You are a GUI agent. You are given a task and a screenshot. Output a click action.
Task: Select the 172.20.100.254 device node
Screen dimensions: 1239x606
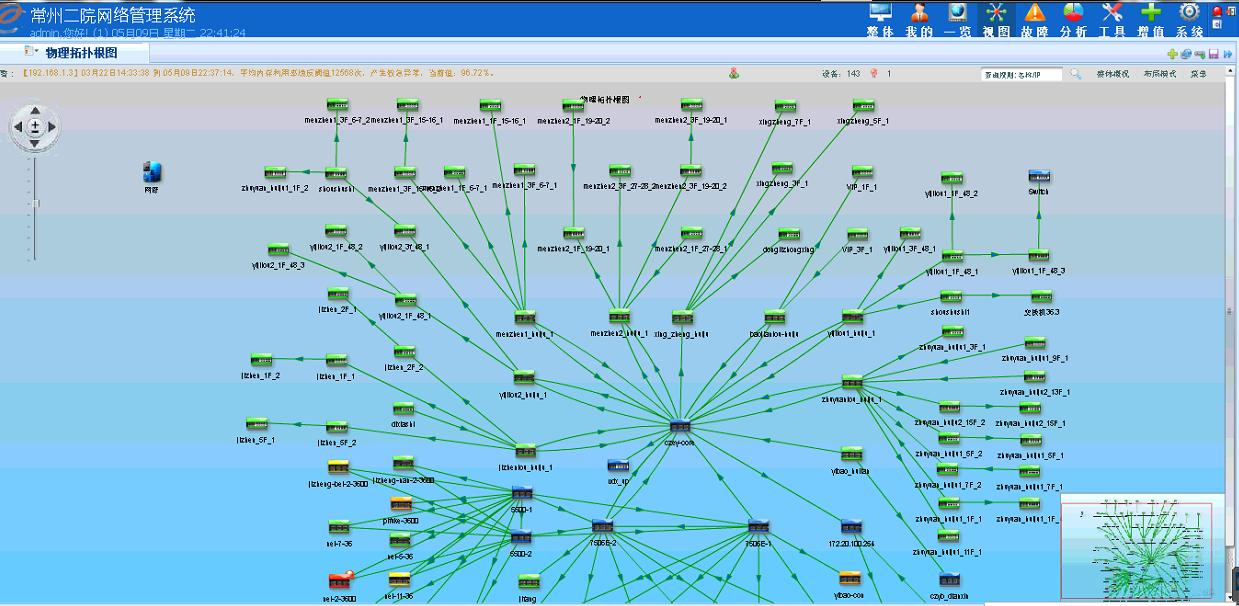click(851, 527)
